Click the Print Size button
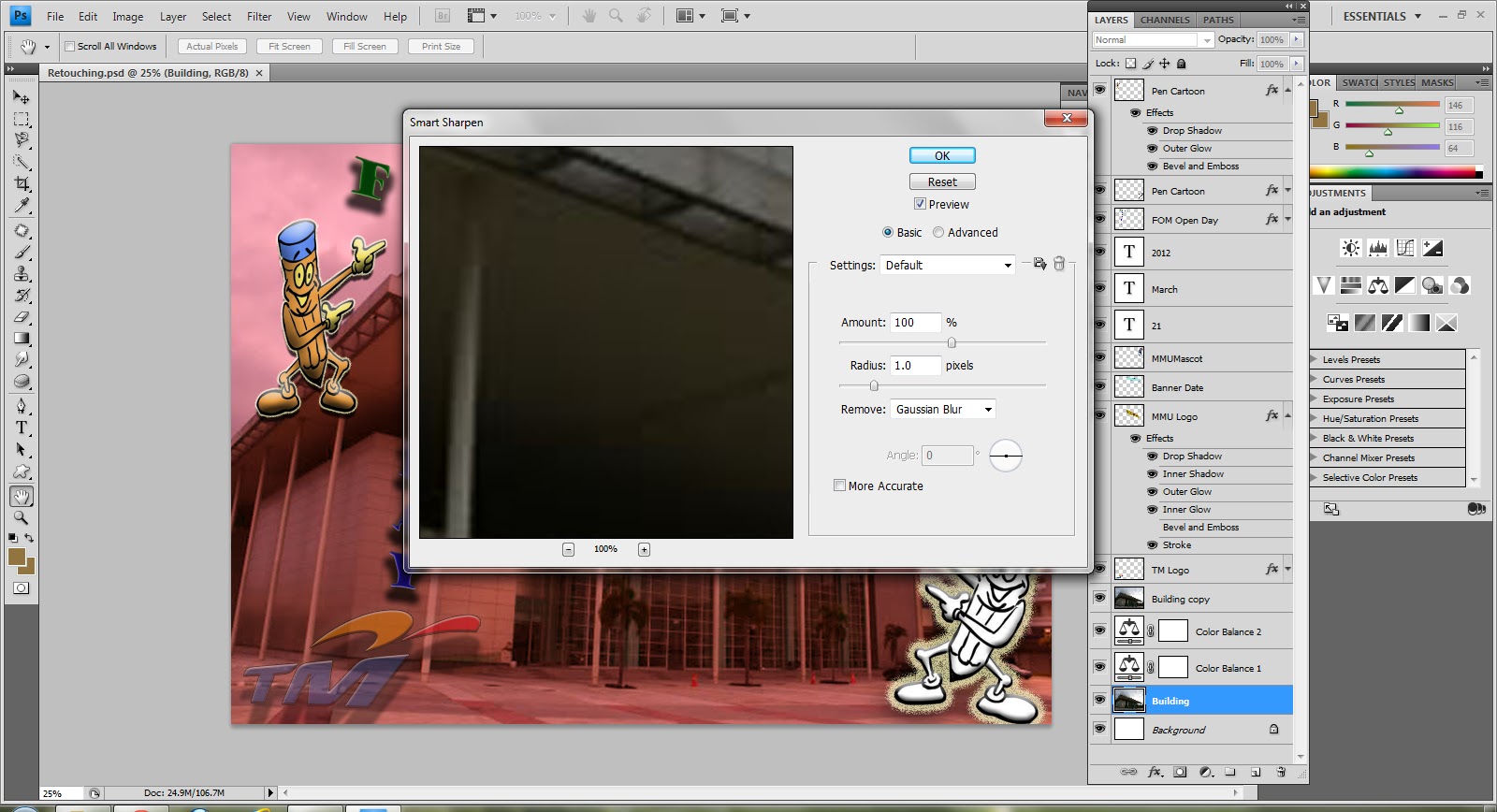The height and width of the screenshot is (812, 1497). (x=441, y=46)
